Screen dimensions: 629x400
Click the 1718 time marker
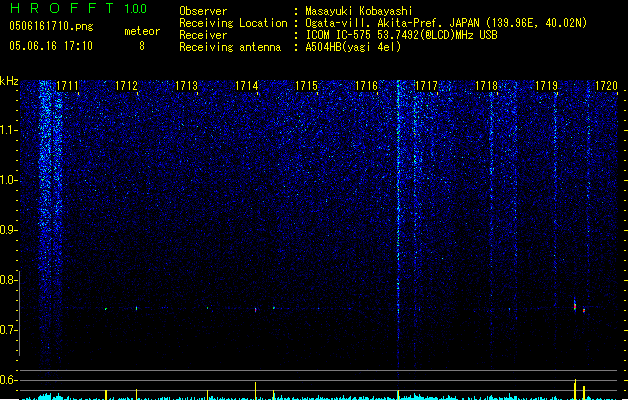pos(487,86)
